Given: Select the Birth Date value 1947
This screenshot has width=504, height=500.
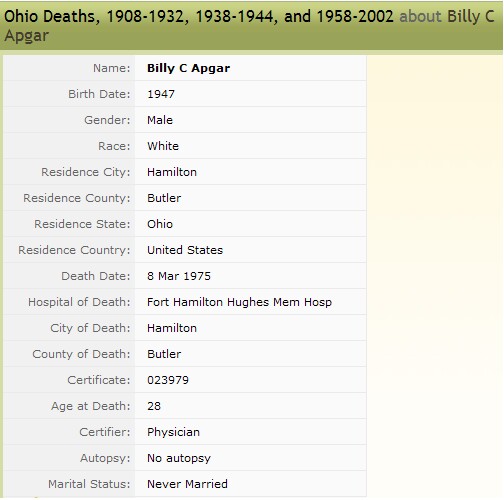Looking at the screenshot, I should 161,94.
